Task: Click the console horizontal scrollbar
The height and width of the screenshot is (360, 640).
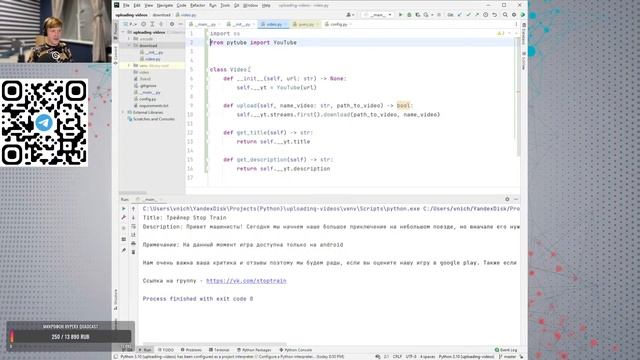Action: pos(214,344)
